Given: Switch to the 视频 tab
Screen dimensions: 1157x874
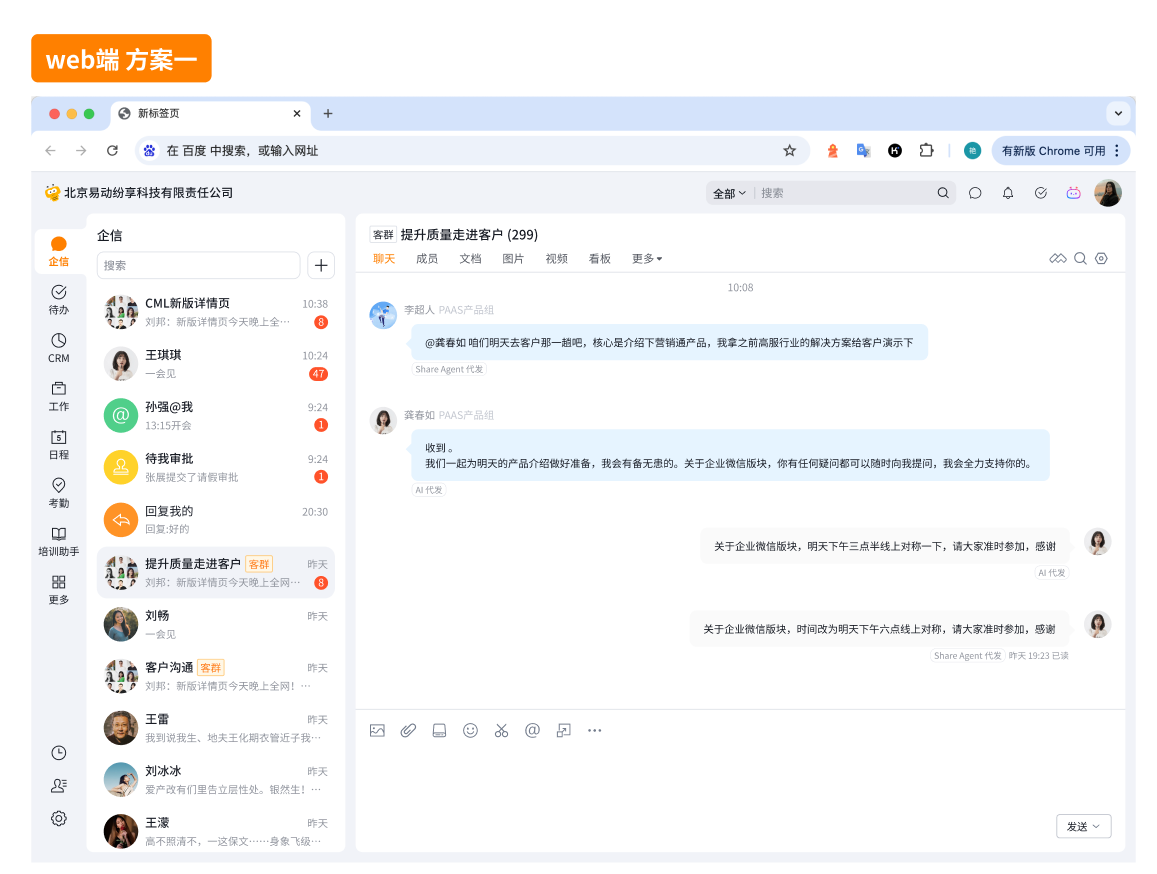Looking at the screenshot, I should [556, 259].
